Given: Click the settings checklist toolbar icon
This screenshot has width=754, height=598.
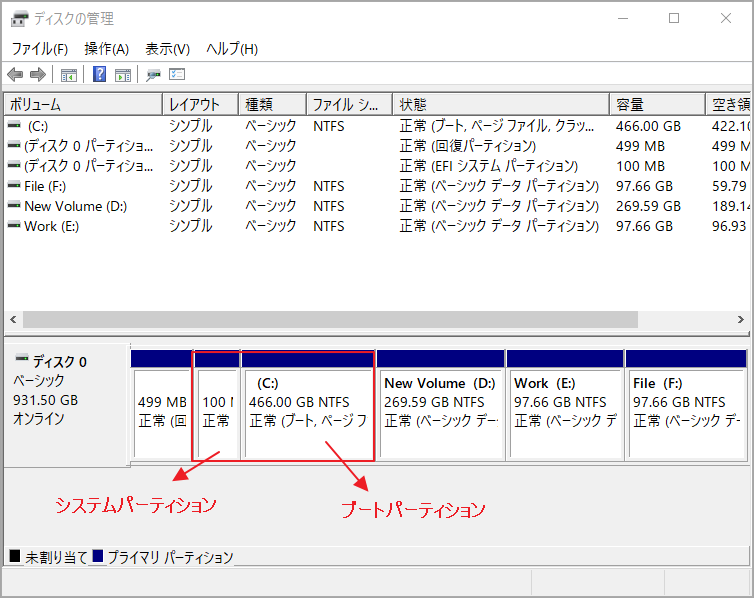Looking at the screenshot, I should (177, 74).
